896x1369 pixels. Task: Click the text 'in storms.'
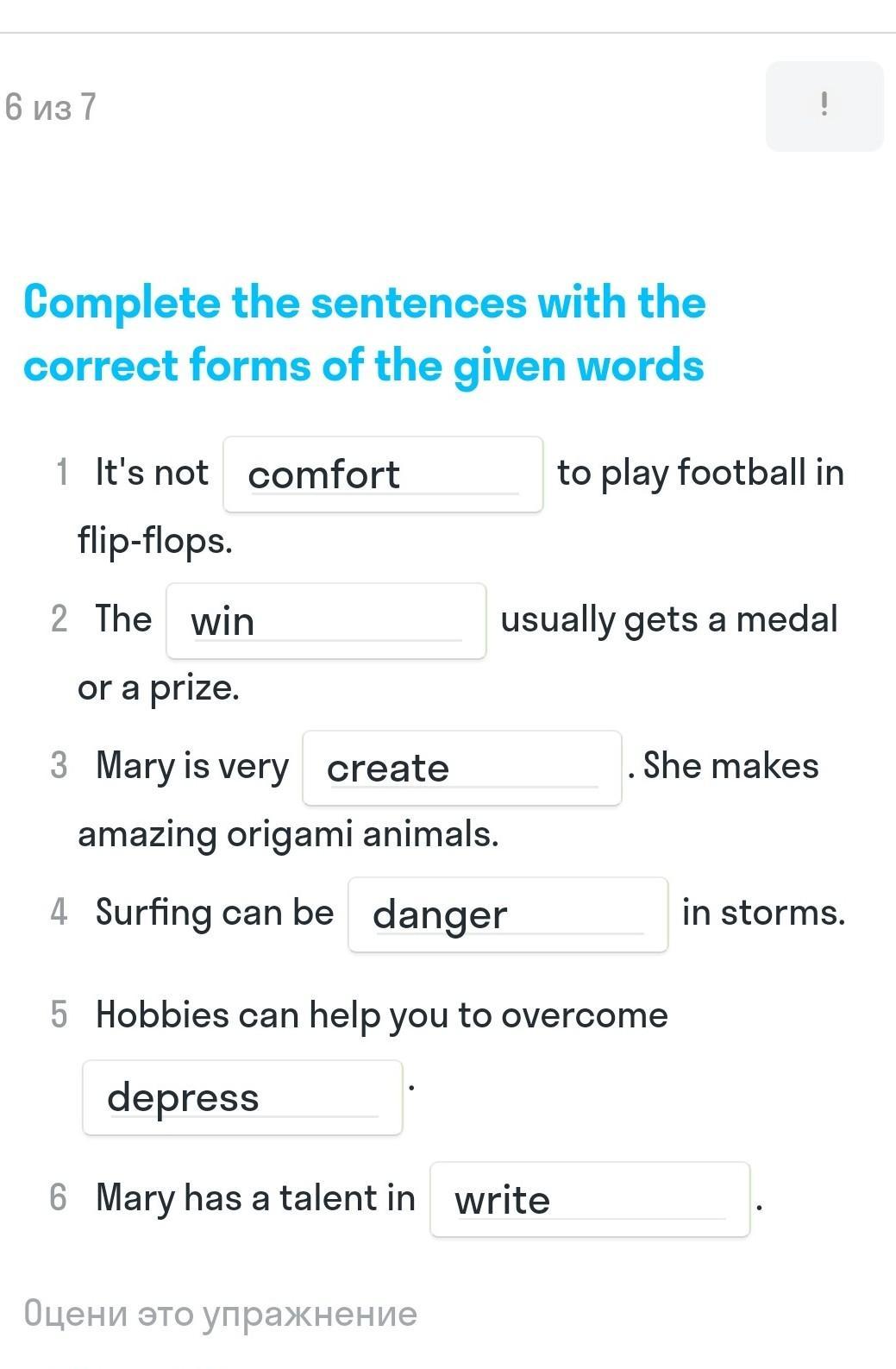[x=763, y=913]
